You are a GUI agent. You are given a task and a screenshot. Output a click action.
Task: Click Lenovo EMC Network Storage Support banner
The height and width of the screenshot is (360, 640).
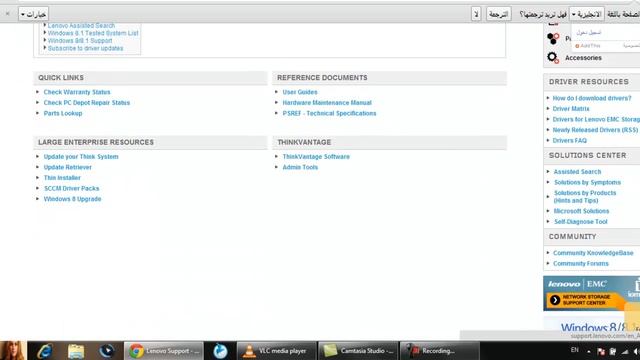(x=591, y=293)
